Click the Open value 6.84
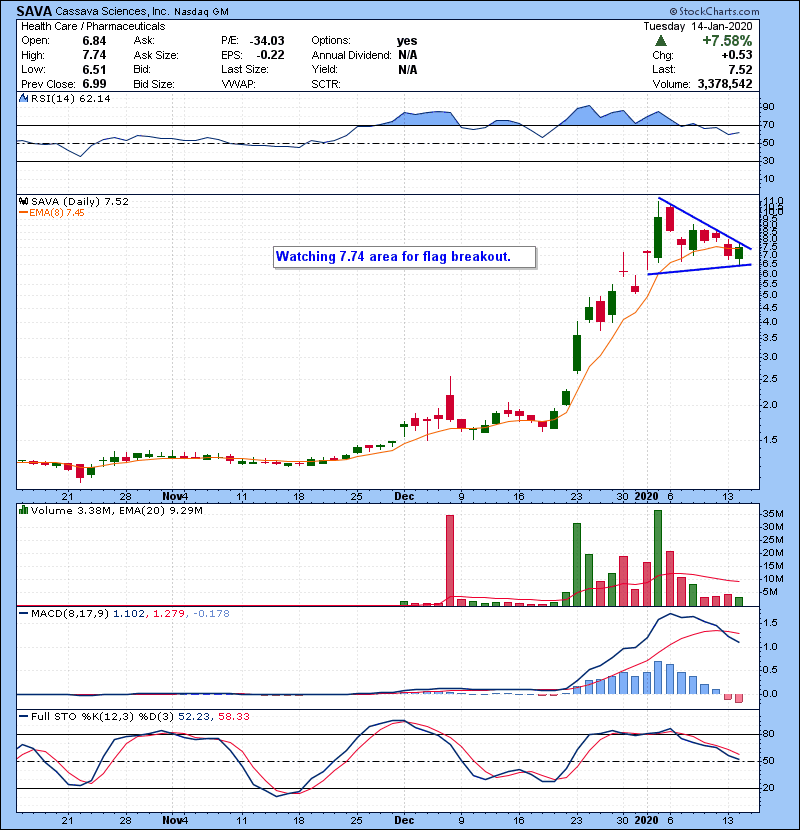This screenshot has height=830, width=800. pyautogui.click(x=94, y=41)
